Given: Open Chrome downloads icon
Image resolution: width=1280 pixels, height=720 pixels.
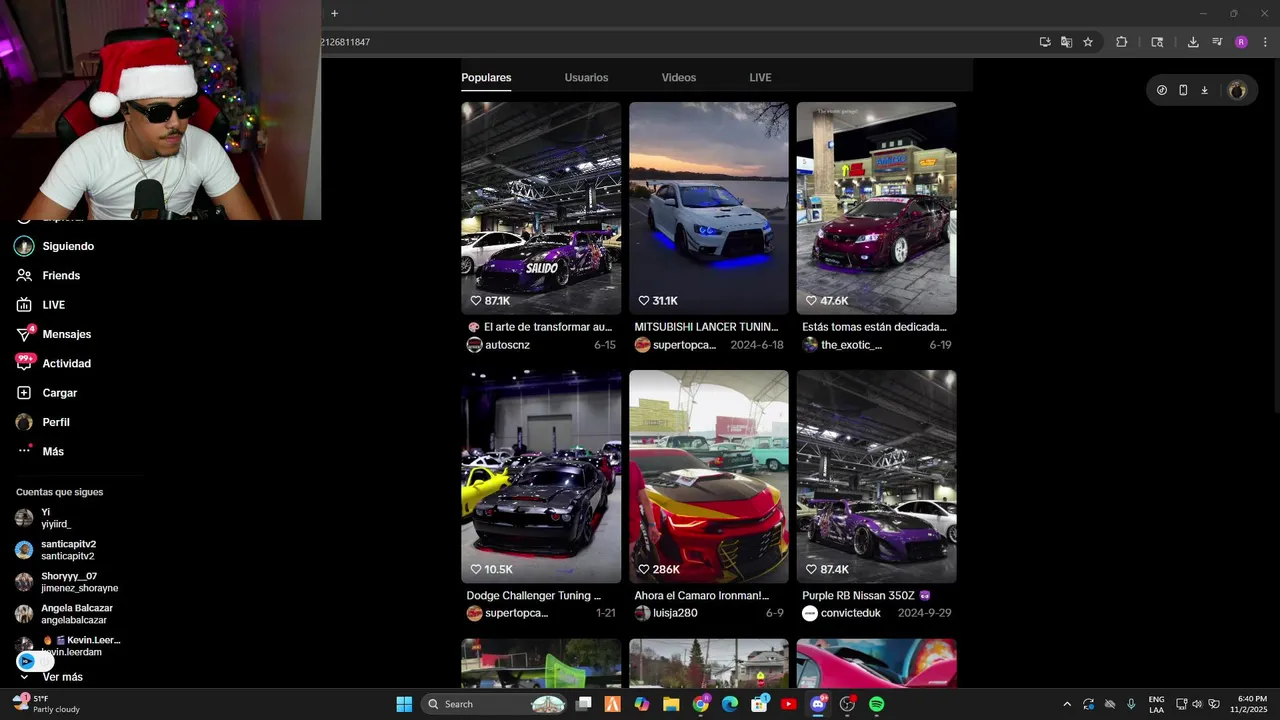Looking at the screenshot, I should pyautogui.click(x=1193, y=42).
